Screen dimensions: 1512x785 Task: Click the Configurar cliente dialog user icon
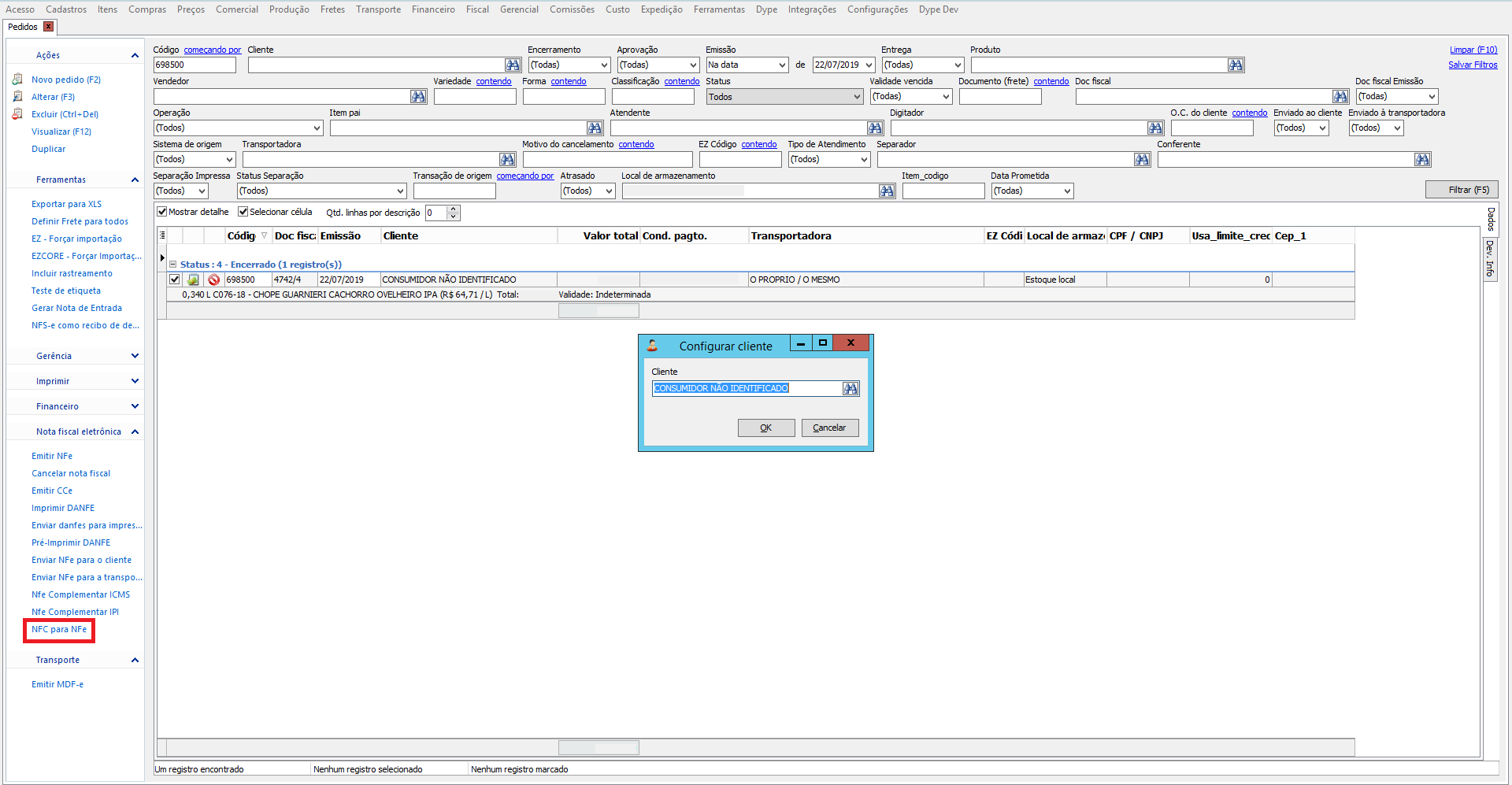[x=652, y=346]
